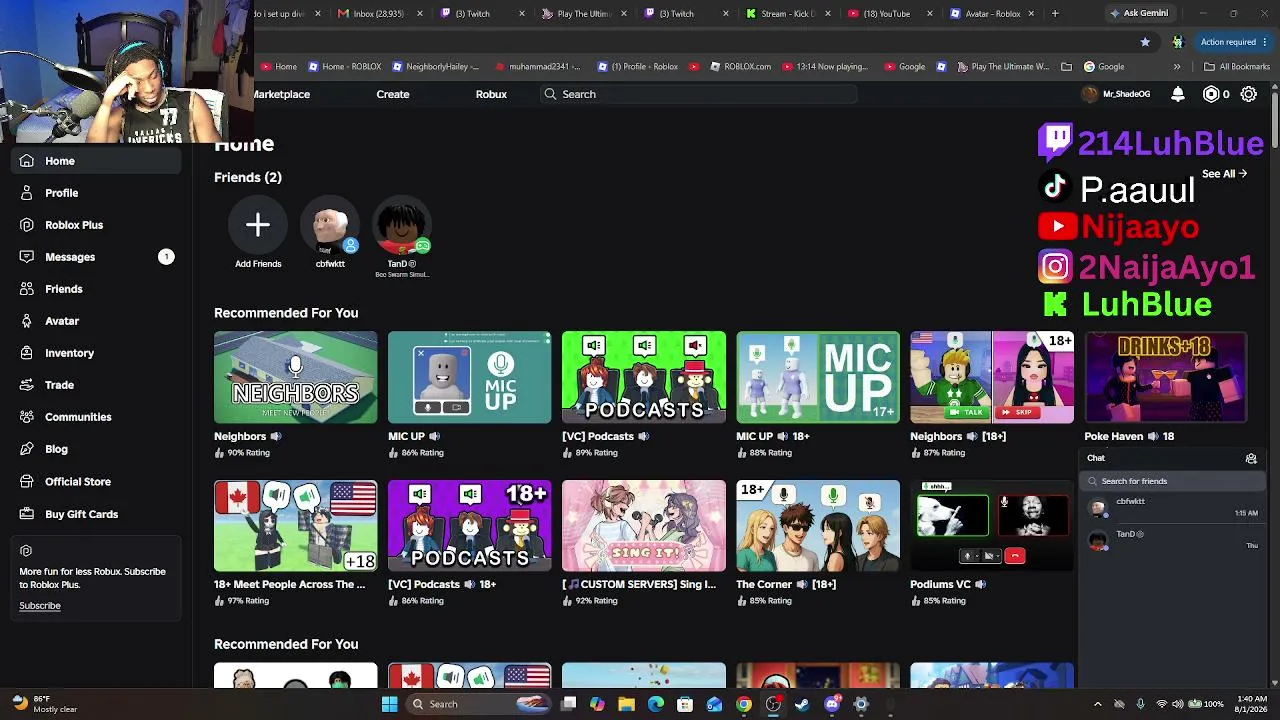Viewport: 1280px width, 720px height.
Task: Open Google Chrome from the taskbar
Action: [x=744, y=704]
